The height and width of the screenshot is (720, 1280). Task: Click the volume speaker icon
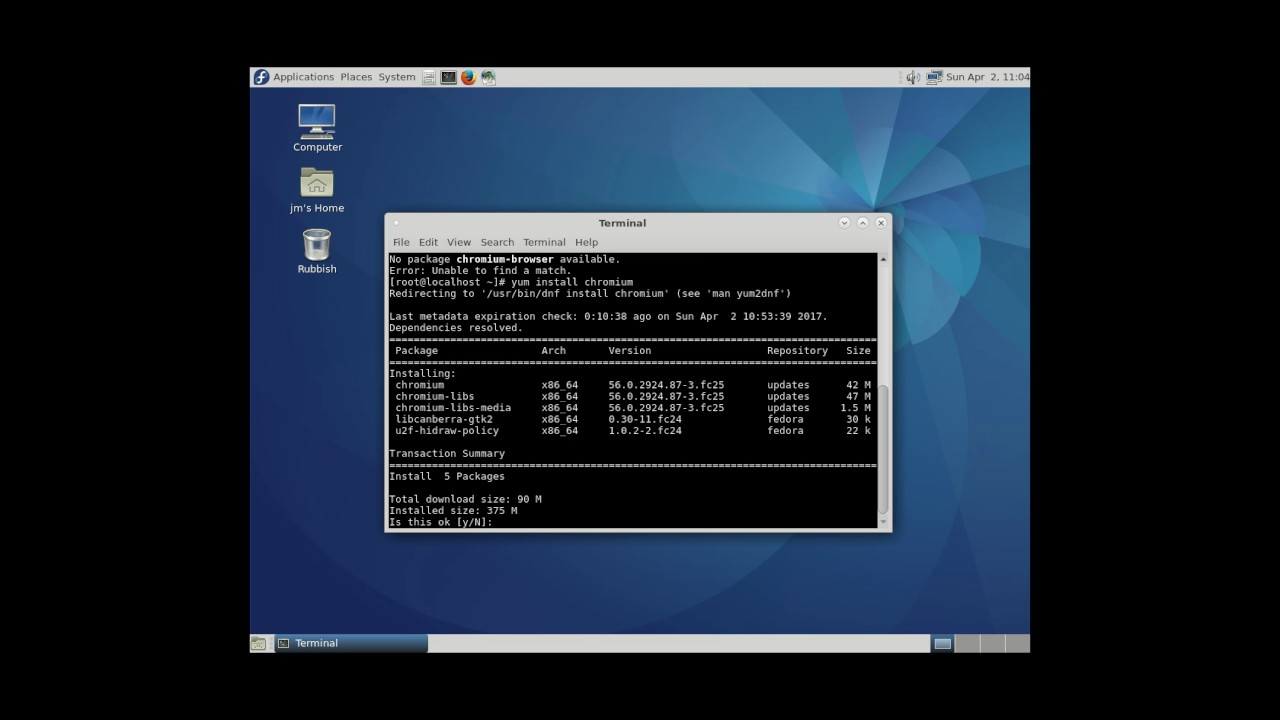tap(912, 77)
